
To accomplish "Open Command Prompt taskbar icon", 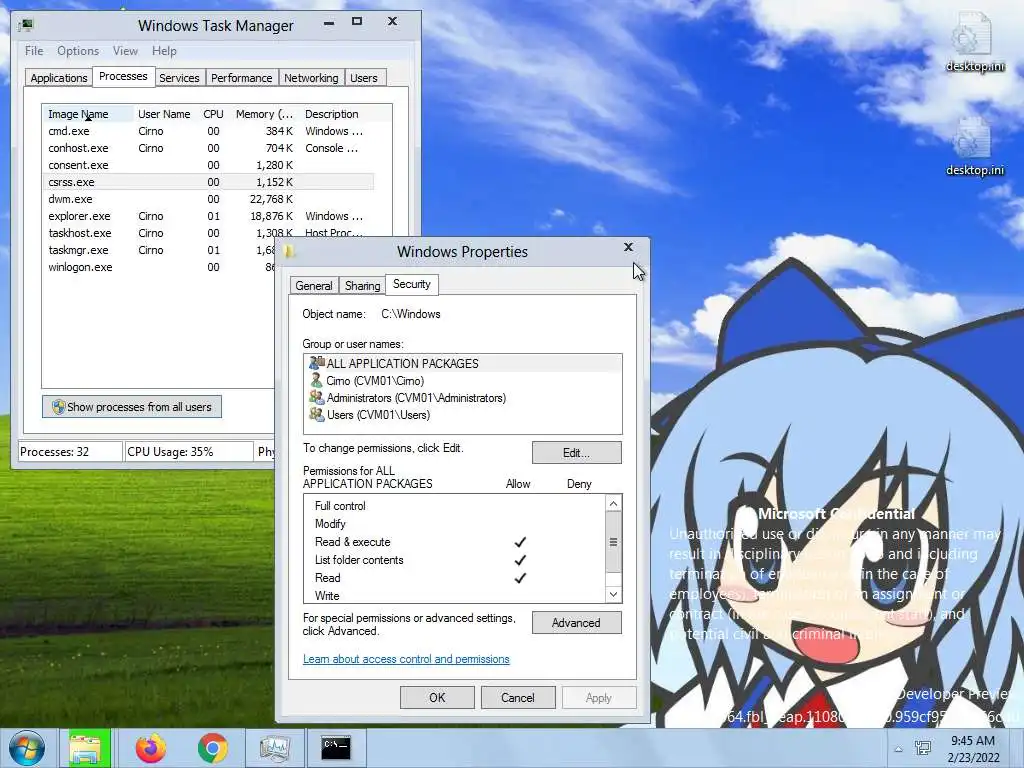I will pyautogui.click(x=336, y=748).
